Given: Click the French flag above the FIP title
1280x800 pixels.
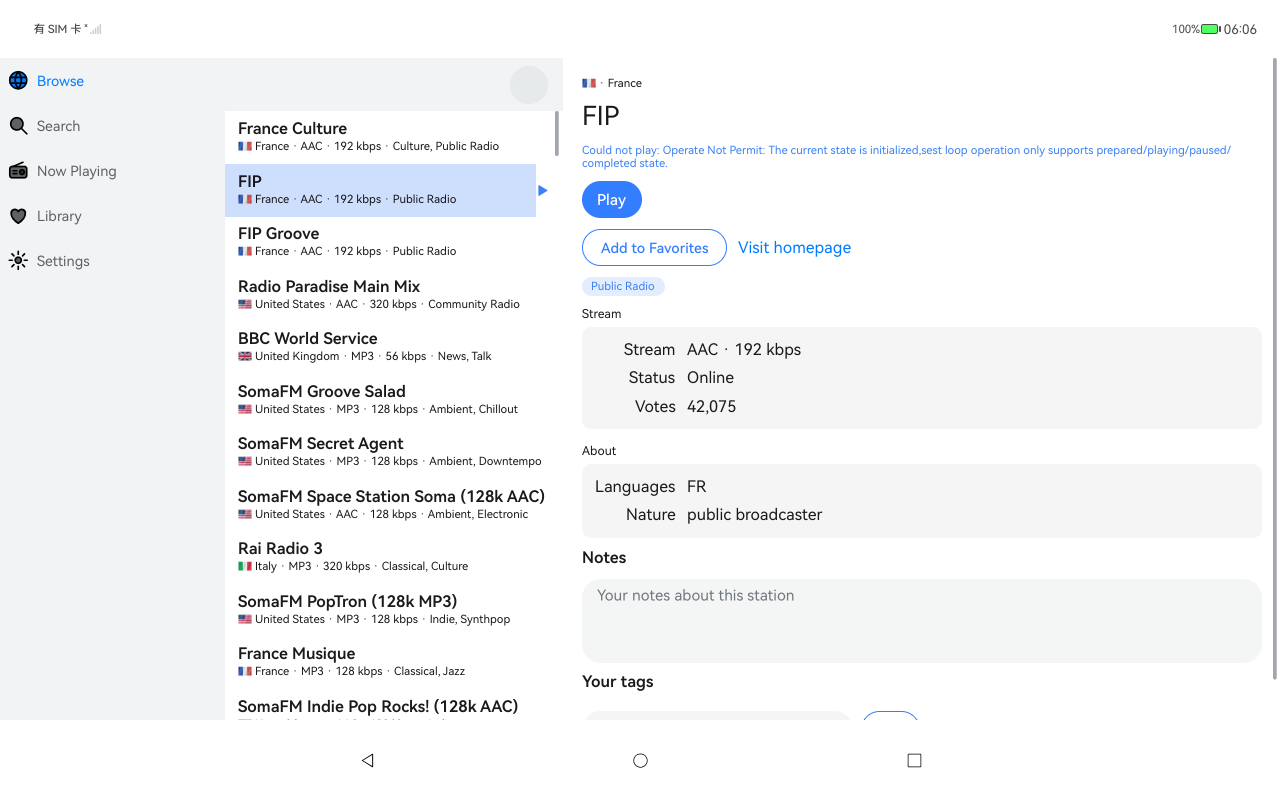Looking at the screenshot, I should [589, 83].
